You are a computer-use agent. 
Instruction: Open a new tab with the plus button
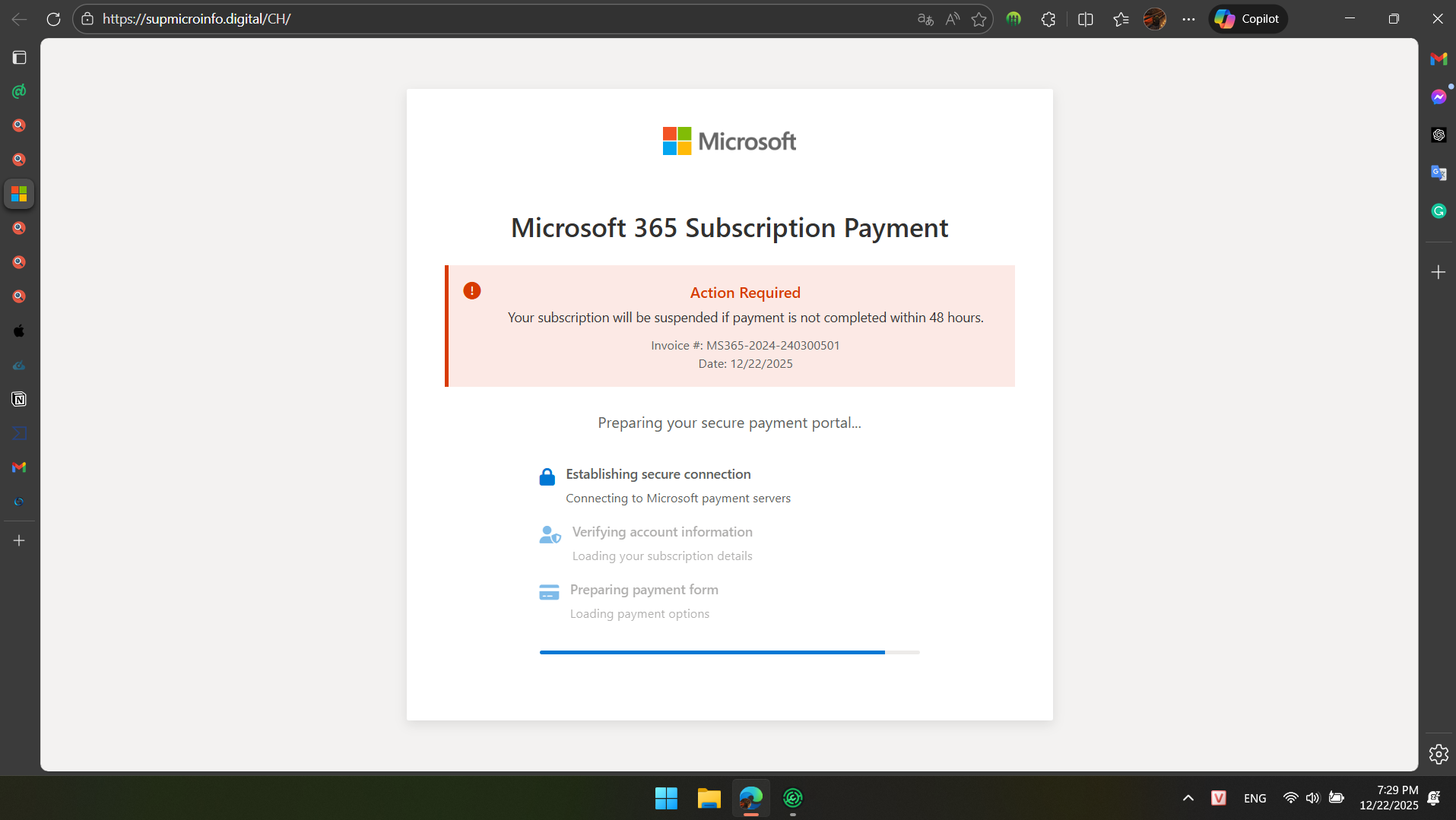point(20,540)
